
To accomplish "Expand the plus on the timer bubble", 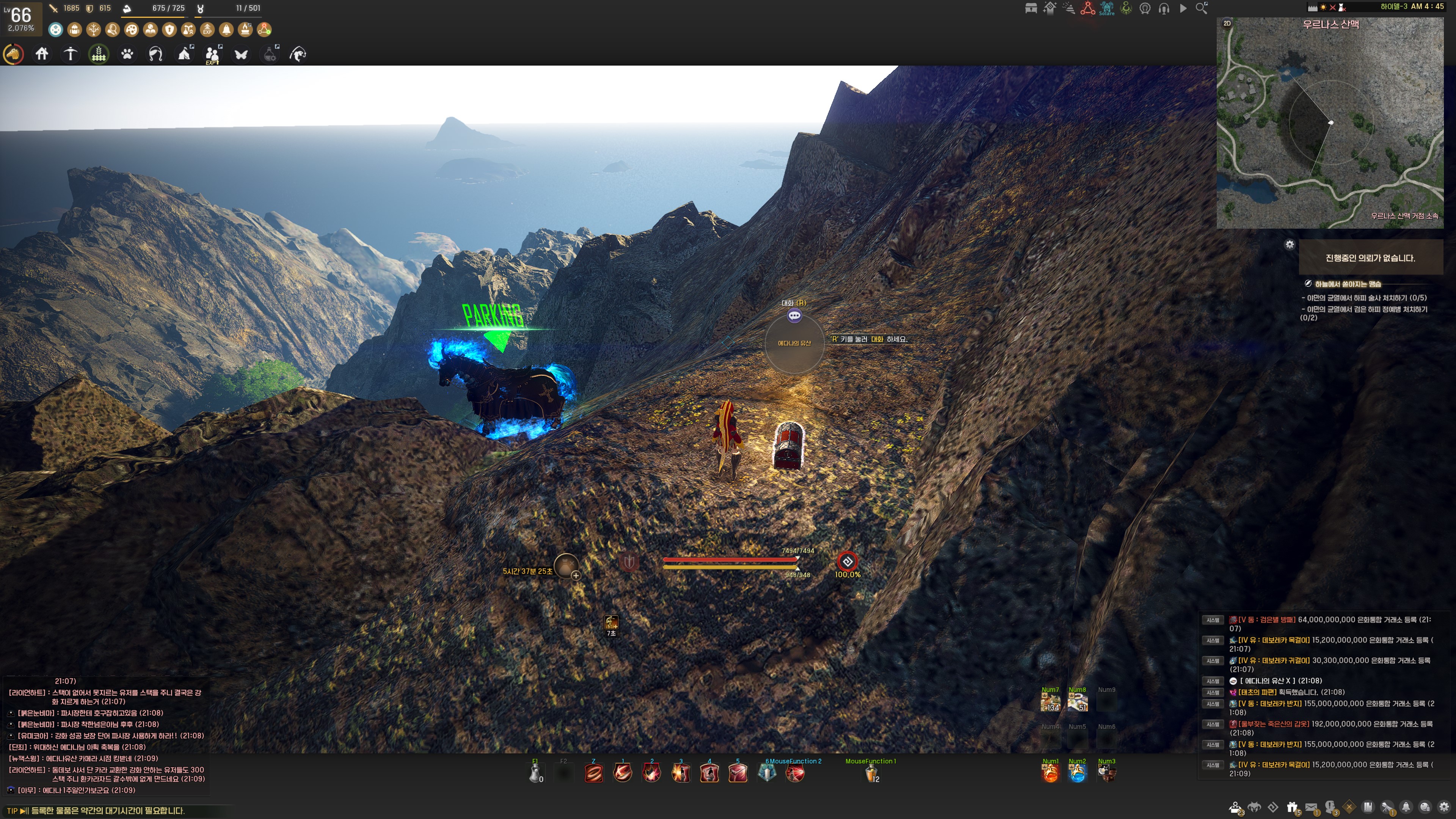I will pos(576,576).
